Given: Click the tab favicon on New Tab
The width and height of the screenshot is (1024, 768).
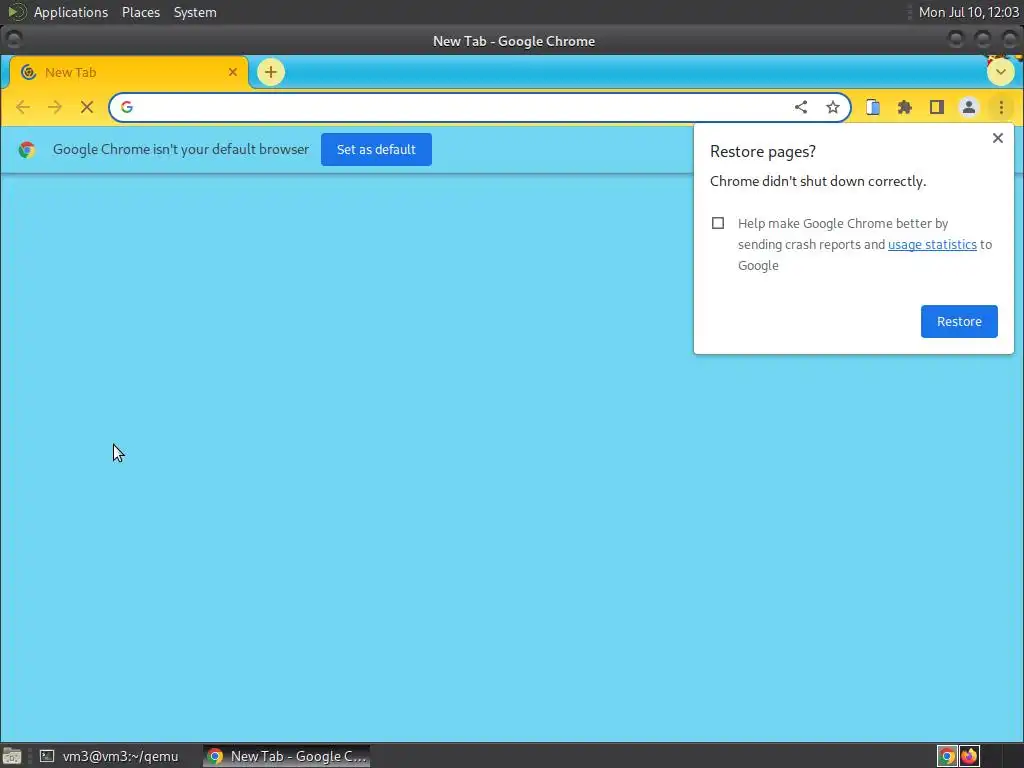Looking at the screenshot, I should click(x=28, y=72).
